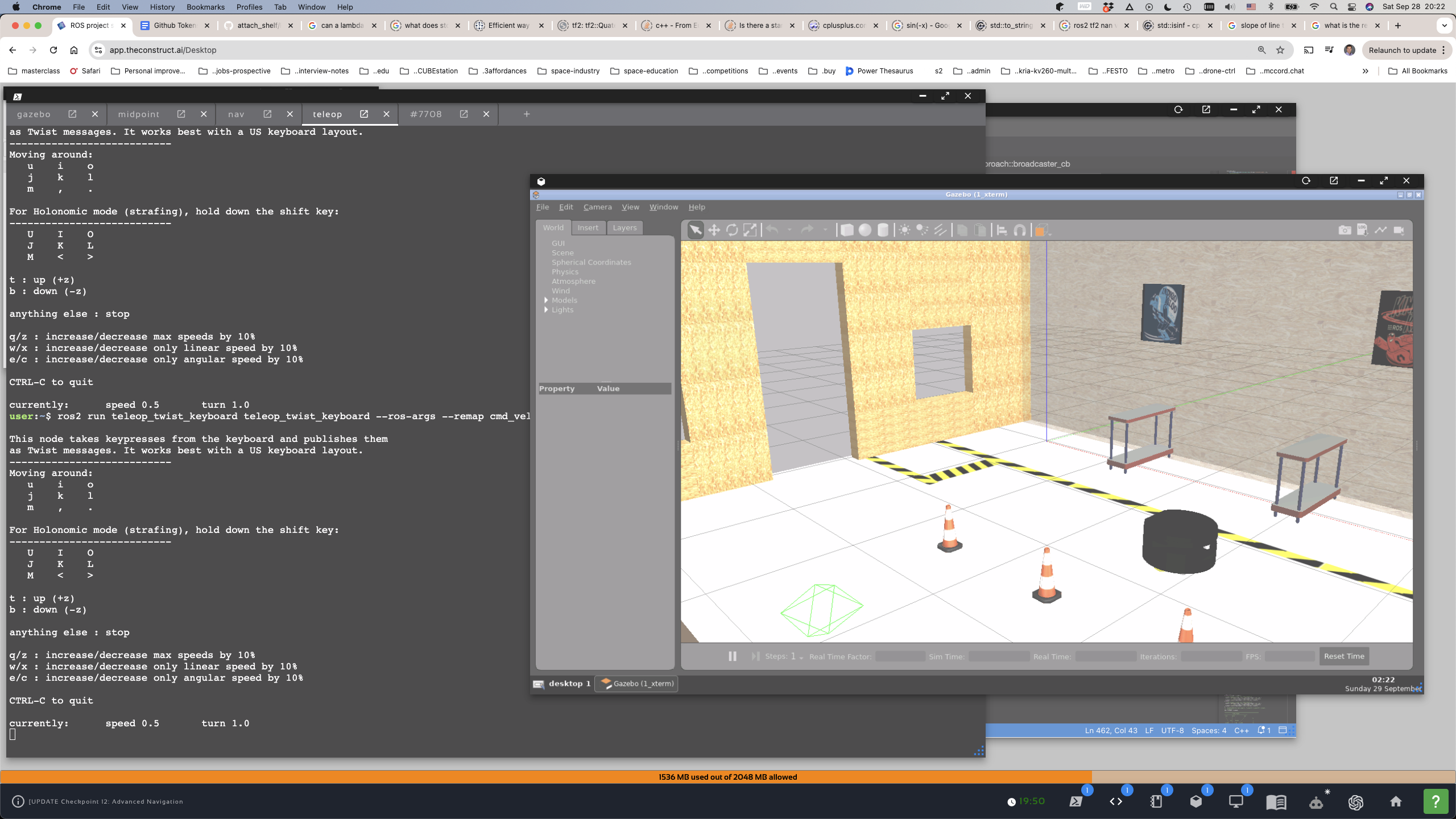This screenshot has height=819, width=1456.
Task: Open the Gazebo plot window icon
Action: point(1381,230)
